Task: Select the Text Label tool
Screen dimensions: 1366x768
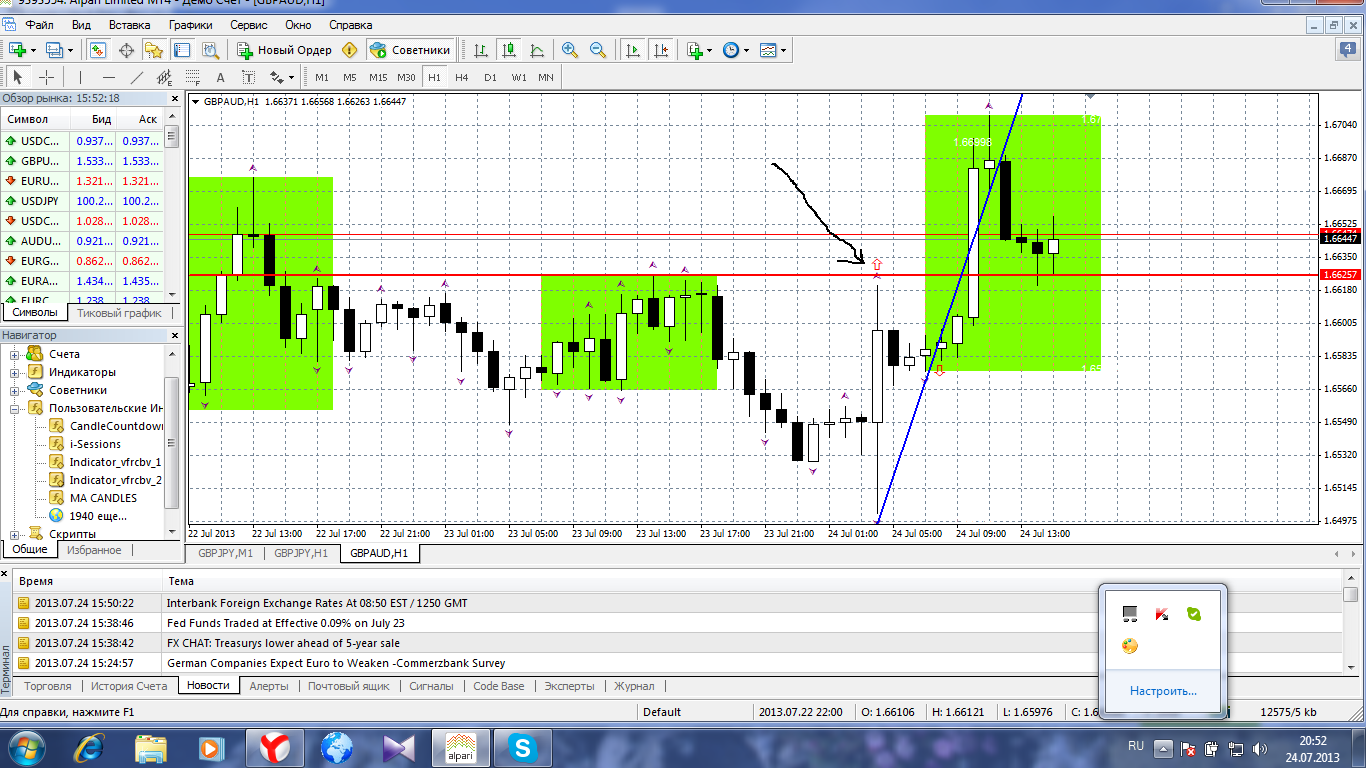Action: (249, 77)
